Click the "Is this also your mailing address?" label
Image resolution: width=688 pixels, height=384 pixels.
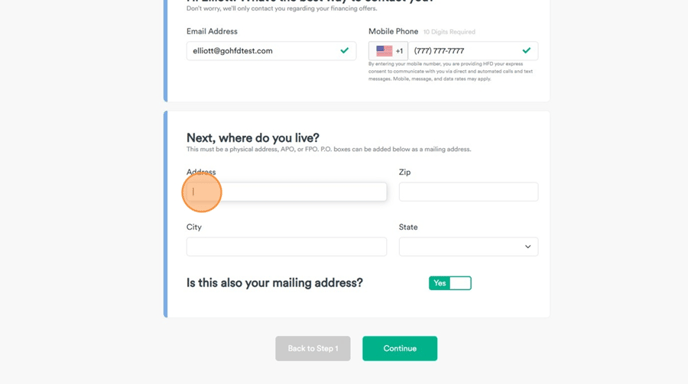tap(275, 283)
